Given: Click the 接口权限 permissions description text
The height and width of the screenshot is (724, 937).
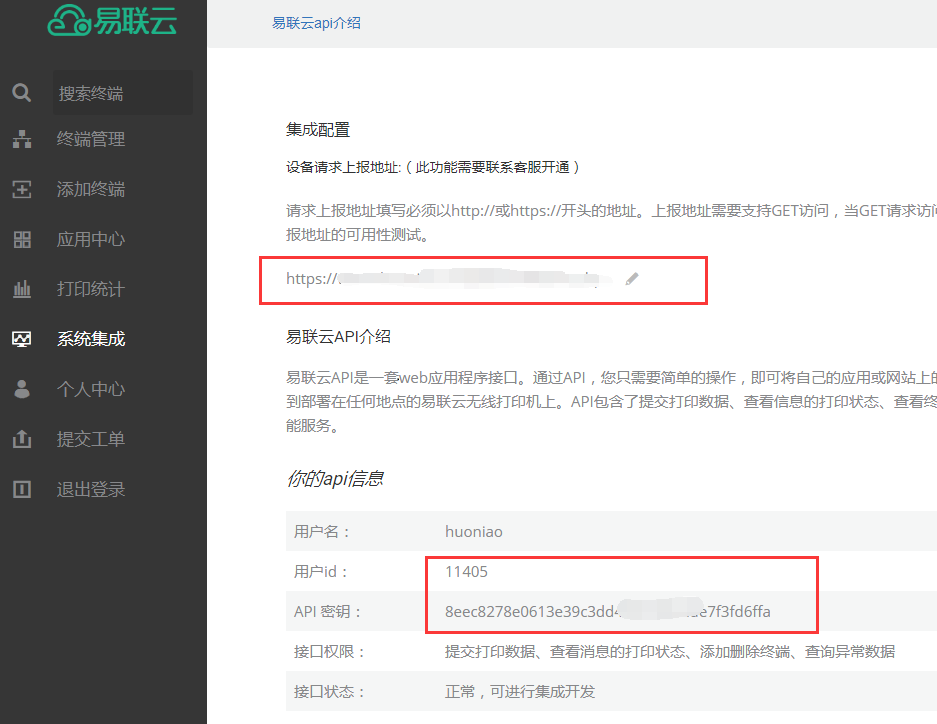Looking at the screenshot, I should coord(670,651).
